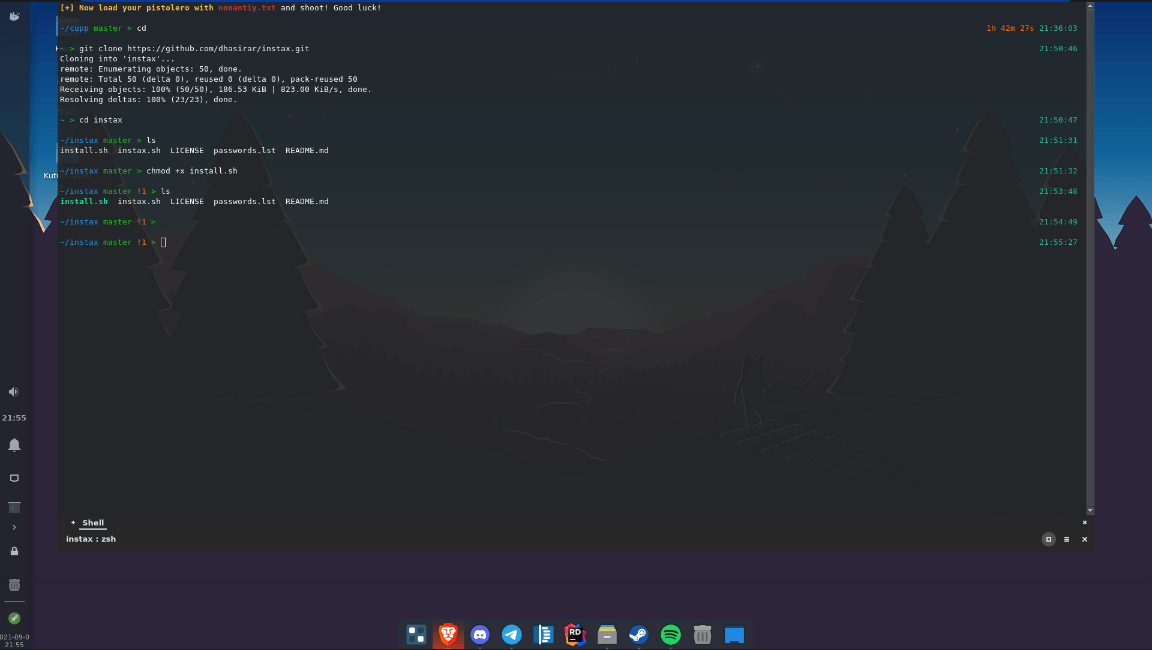Click the blue desktop icon in dock

(734, 635)
